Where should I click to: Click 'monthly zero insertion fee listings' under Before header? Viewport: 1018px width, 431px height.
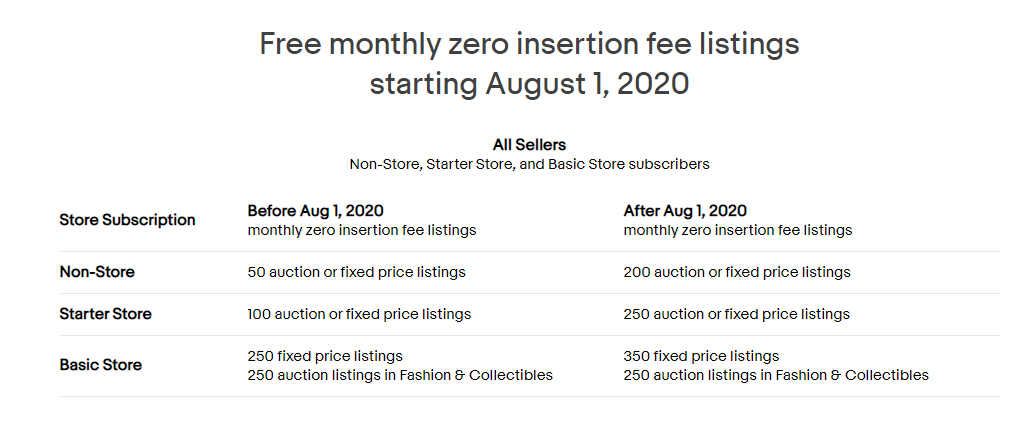pyautogui.click(x=362, y=230)
